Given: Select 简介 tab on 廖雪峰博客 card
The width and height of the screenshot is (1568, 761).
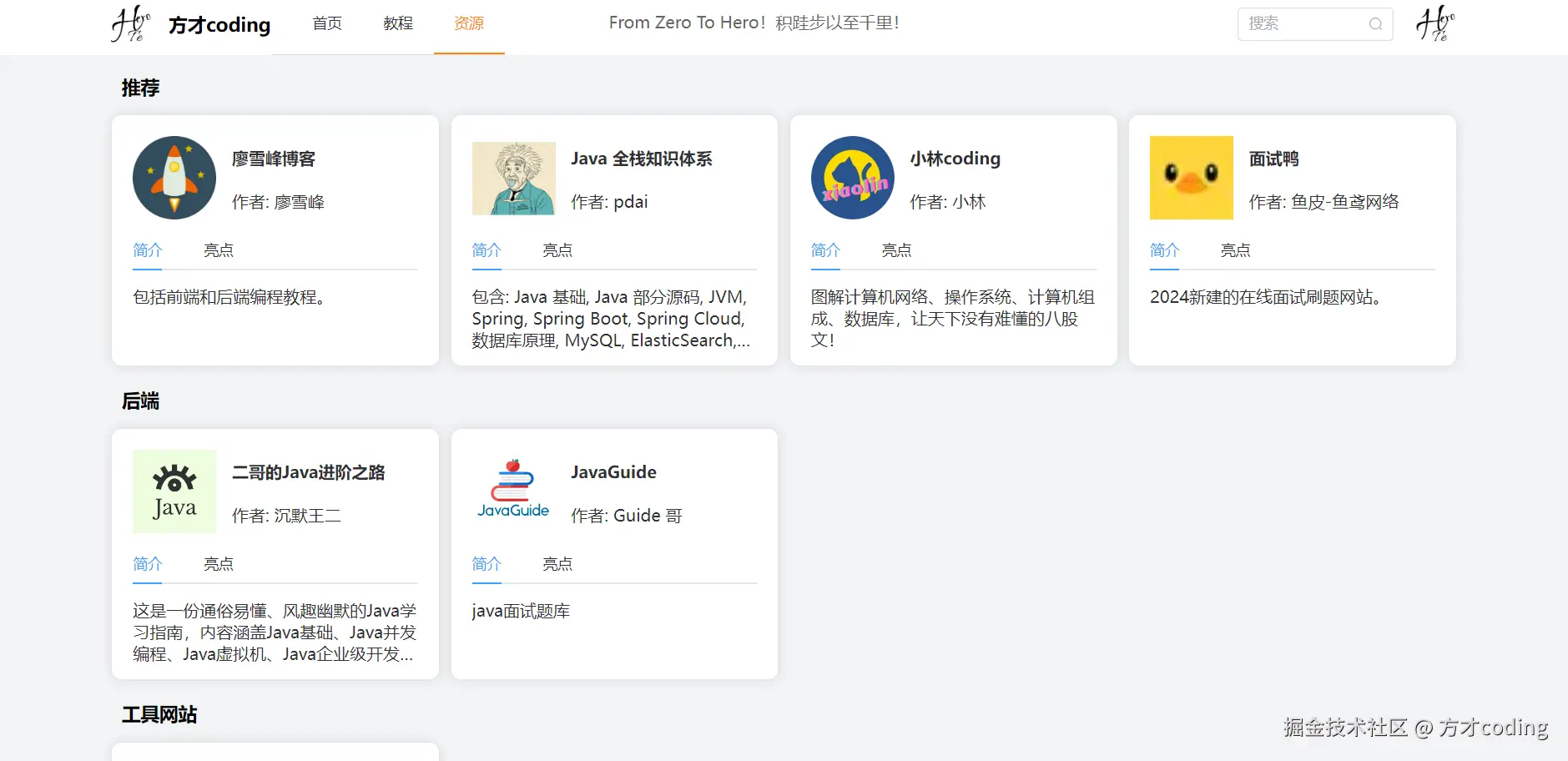Looking at the screenshot, I should tap(148, 250).
